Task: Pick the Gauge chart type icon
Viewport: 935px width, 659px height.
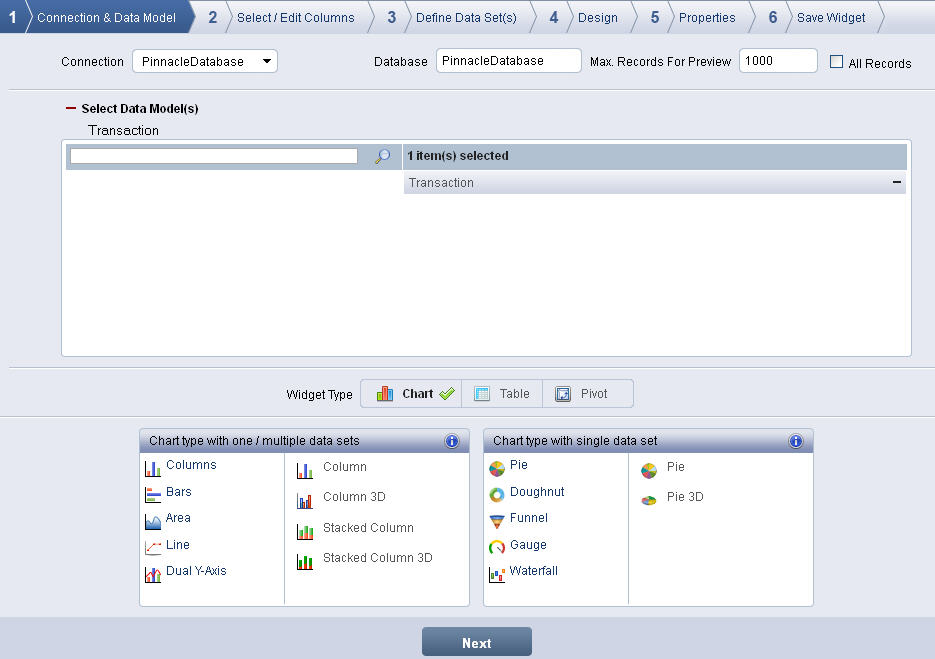Action: coord(497,547)
